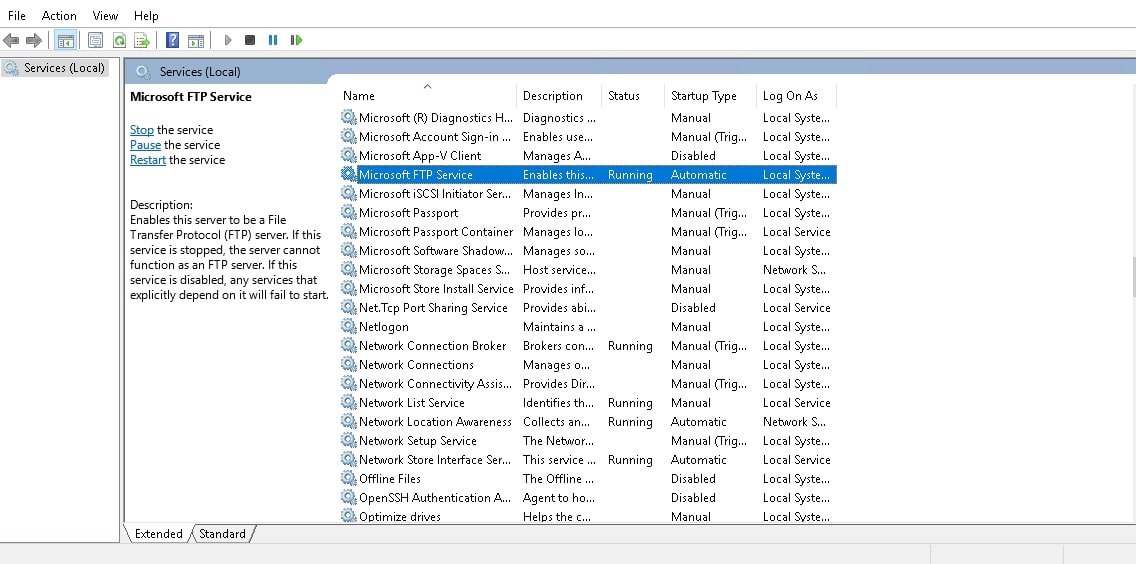1136x564 pixels.
Task: Click the Back arrow toolbar button
Action: tap(11, 40)
